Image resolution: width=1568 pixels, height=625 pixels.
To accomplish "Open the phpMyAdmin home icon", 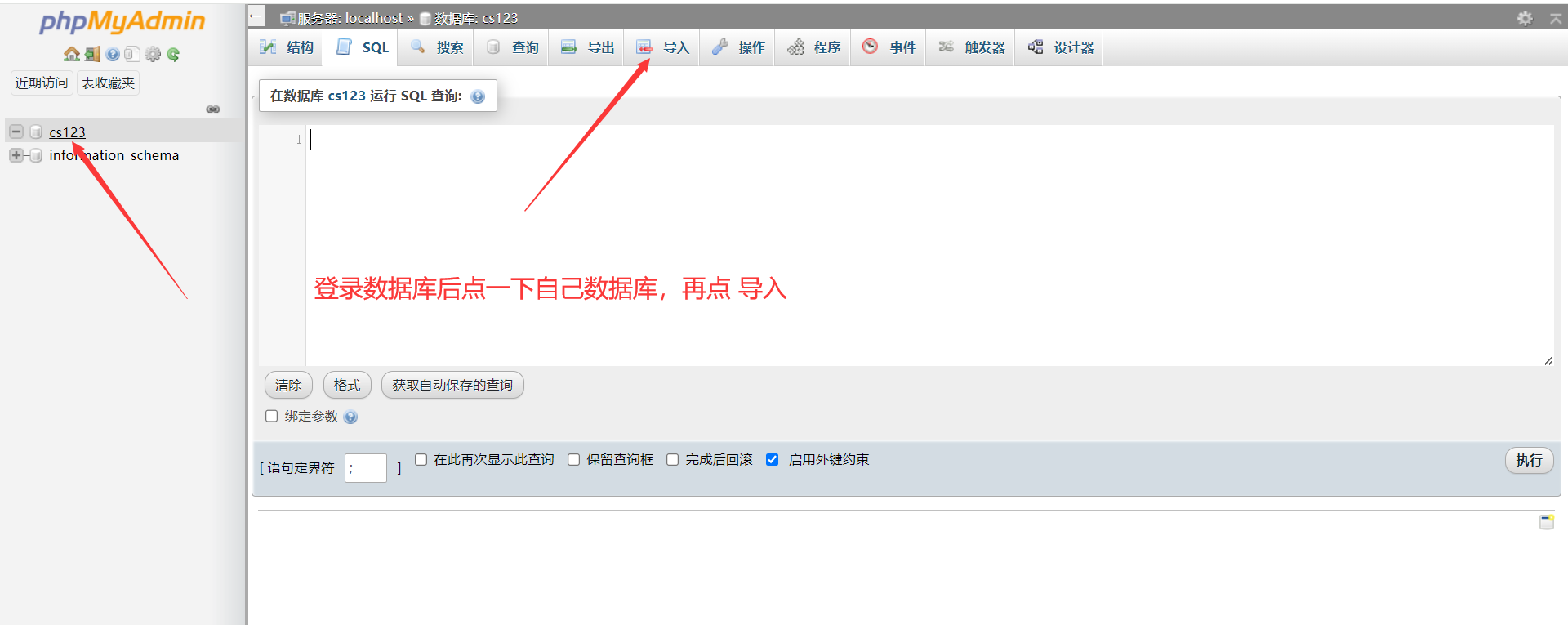I will tap(72, 55).
